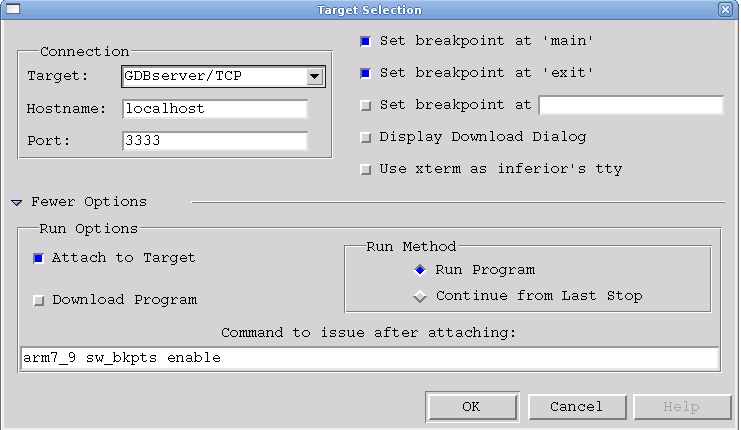Disable Set breakpoint at 'main'
741x430 pixels.
click(365, 42)
